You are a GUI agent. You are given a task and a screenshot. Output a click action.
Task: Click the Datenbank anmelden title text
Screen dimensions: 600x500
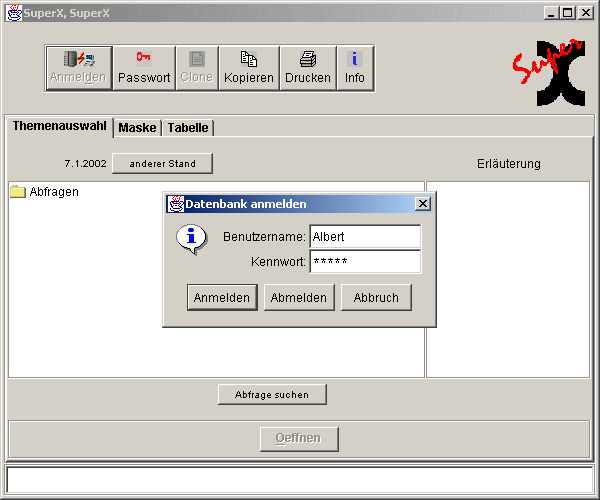[x=246, y=204]
